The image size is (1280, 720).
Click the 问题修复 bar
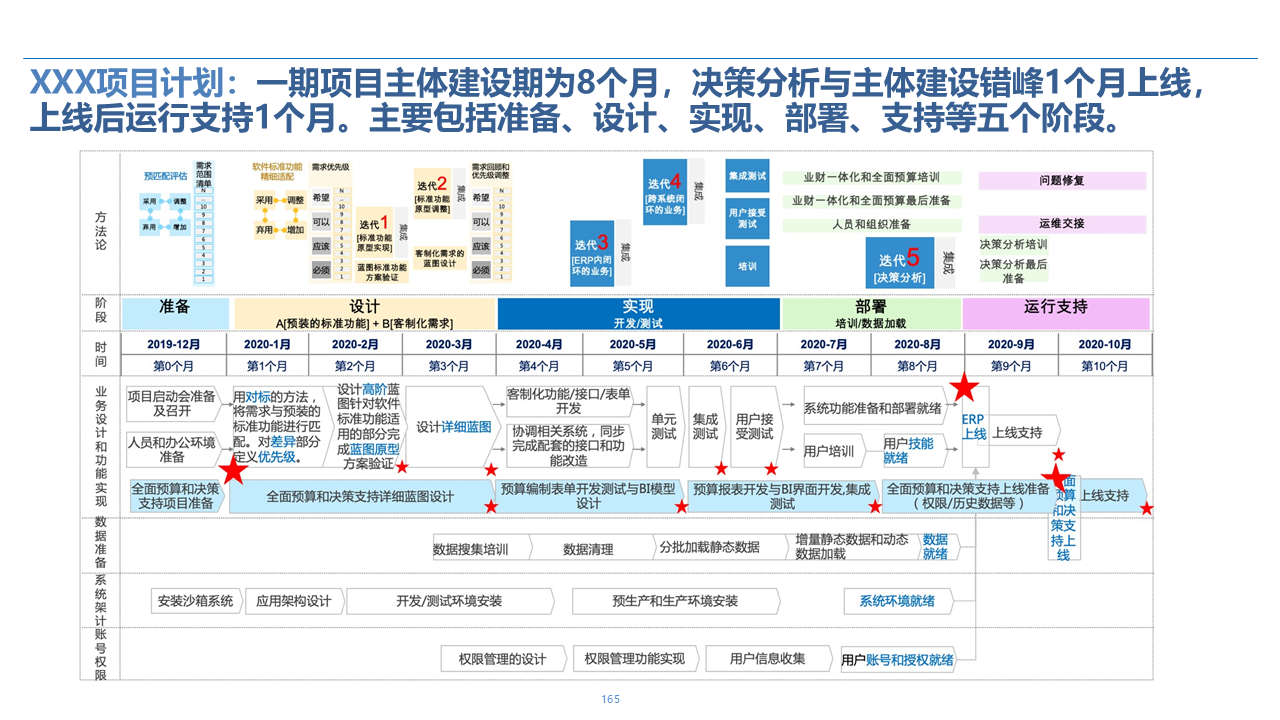coord(1062,181)
